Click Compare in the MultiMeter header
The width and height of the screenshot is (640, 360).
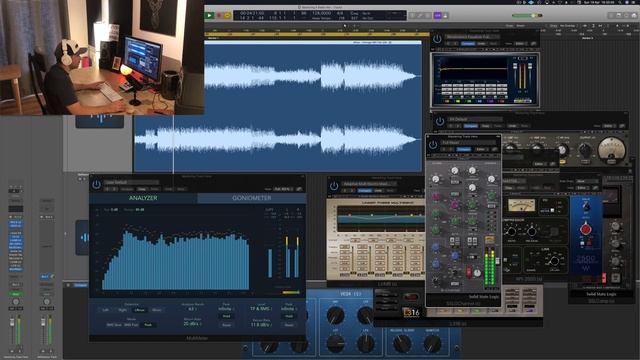127,189
